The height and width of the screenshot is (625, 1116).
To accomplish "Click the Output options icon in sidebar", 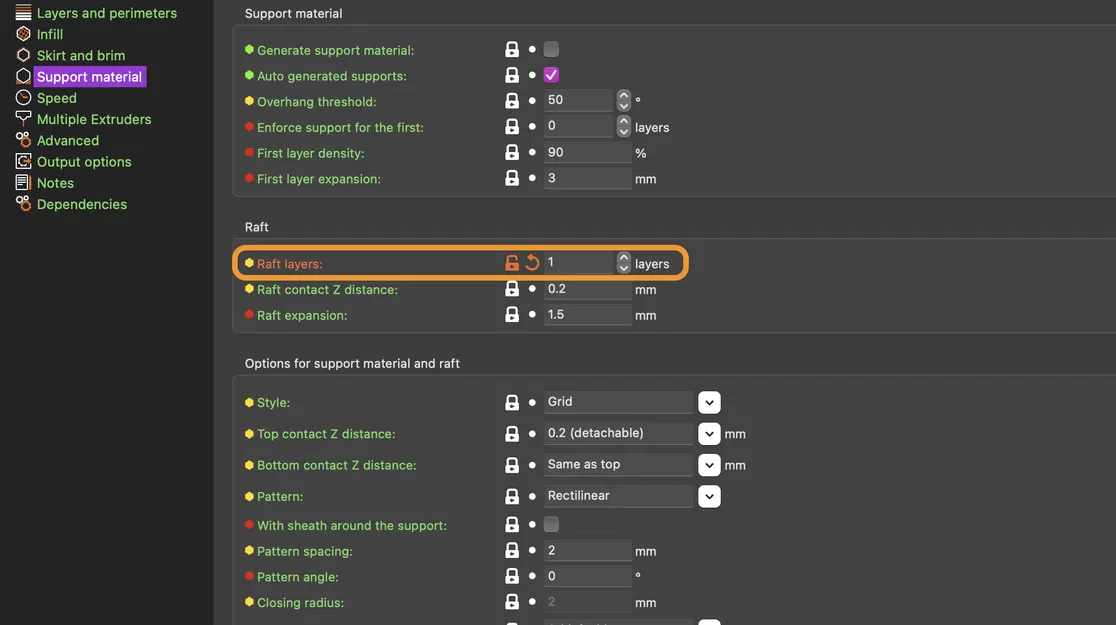I will (23, 161).
